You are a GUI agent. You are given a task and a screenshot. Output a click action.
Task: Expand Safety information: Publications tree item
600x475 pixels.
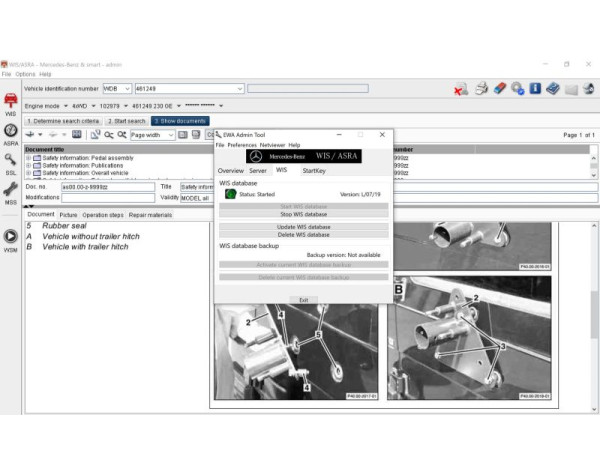[x=28, y=165]
